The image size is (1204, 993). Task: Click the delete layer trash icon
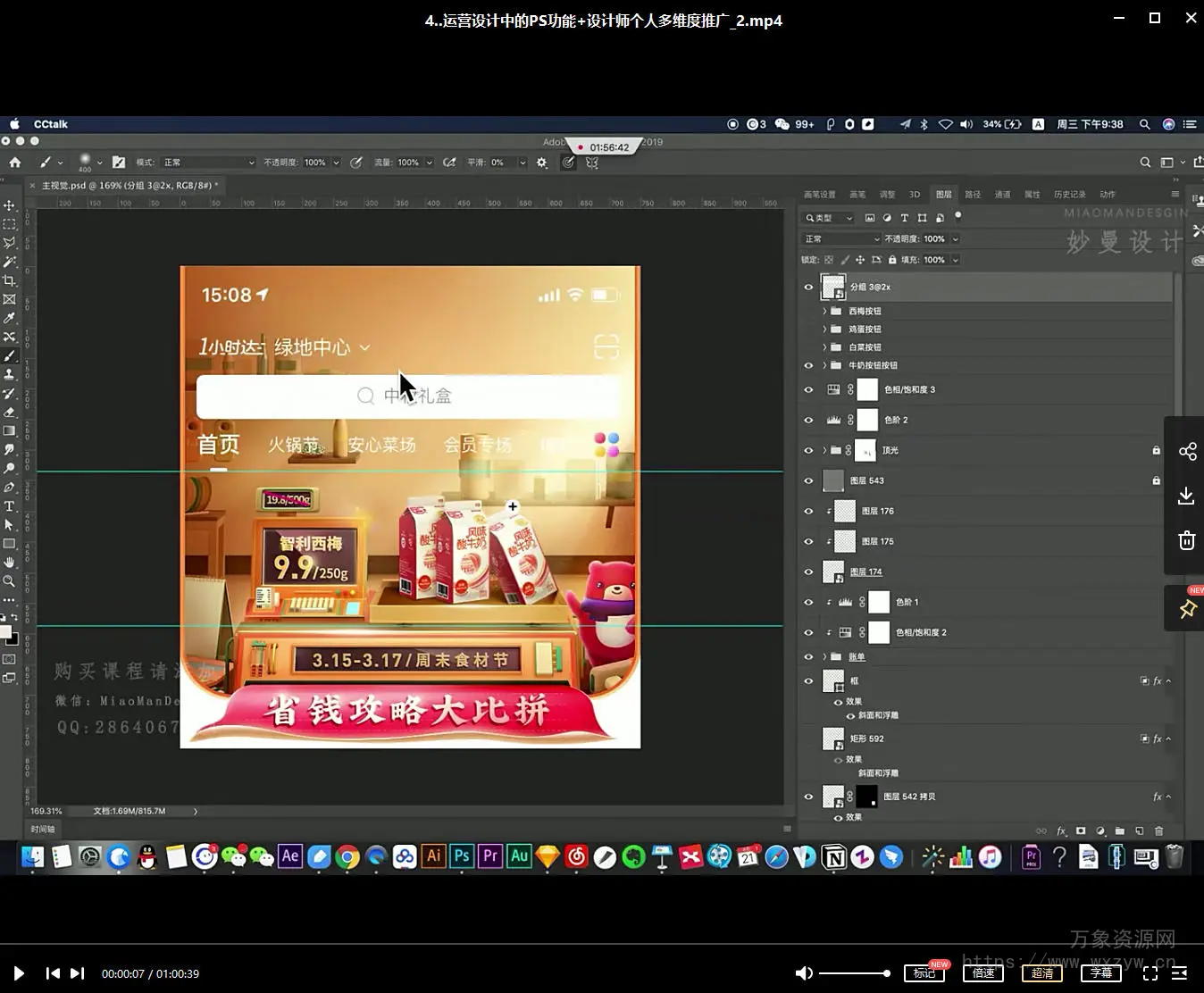pos(1159,830)
